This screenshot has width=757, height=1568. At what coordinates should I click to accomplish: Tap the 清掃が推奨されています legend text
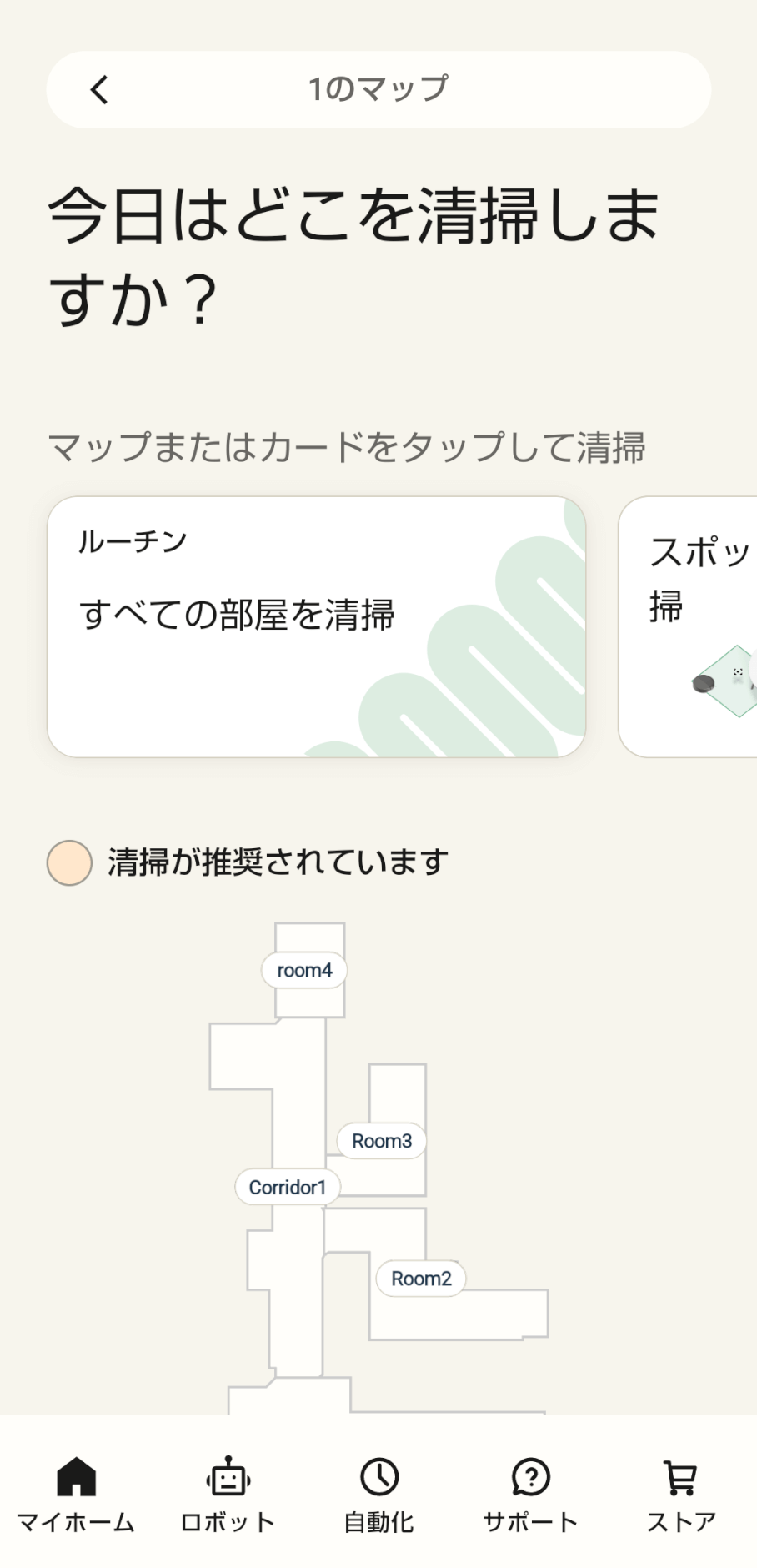pos(278,862)
